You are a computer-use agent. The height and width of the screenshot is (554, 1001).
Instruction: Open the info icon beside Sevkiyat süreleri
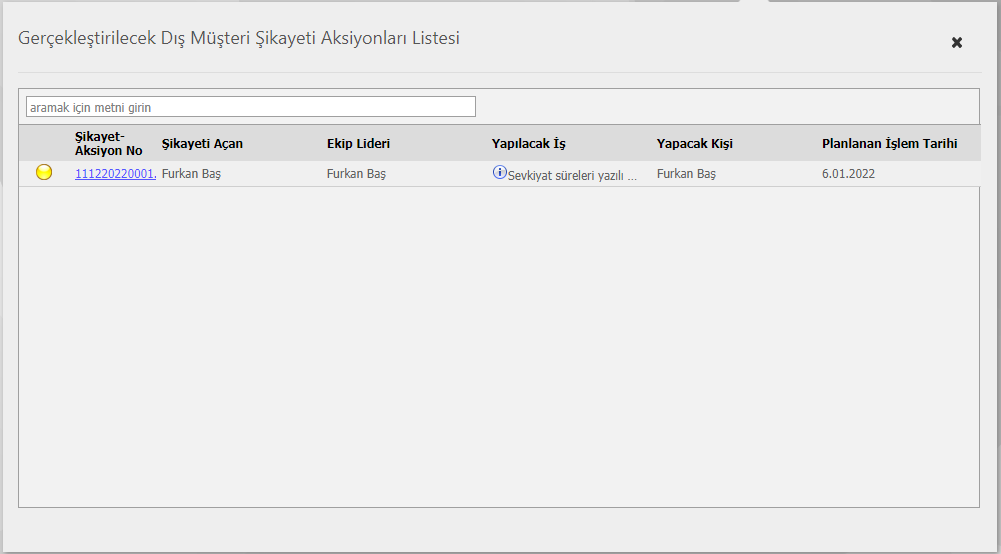point(499,172)
